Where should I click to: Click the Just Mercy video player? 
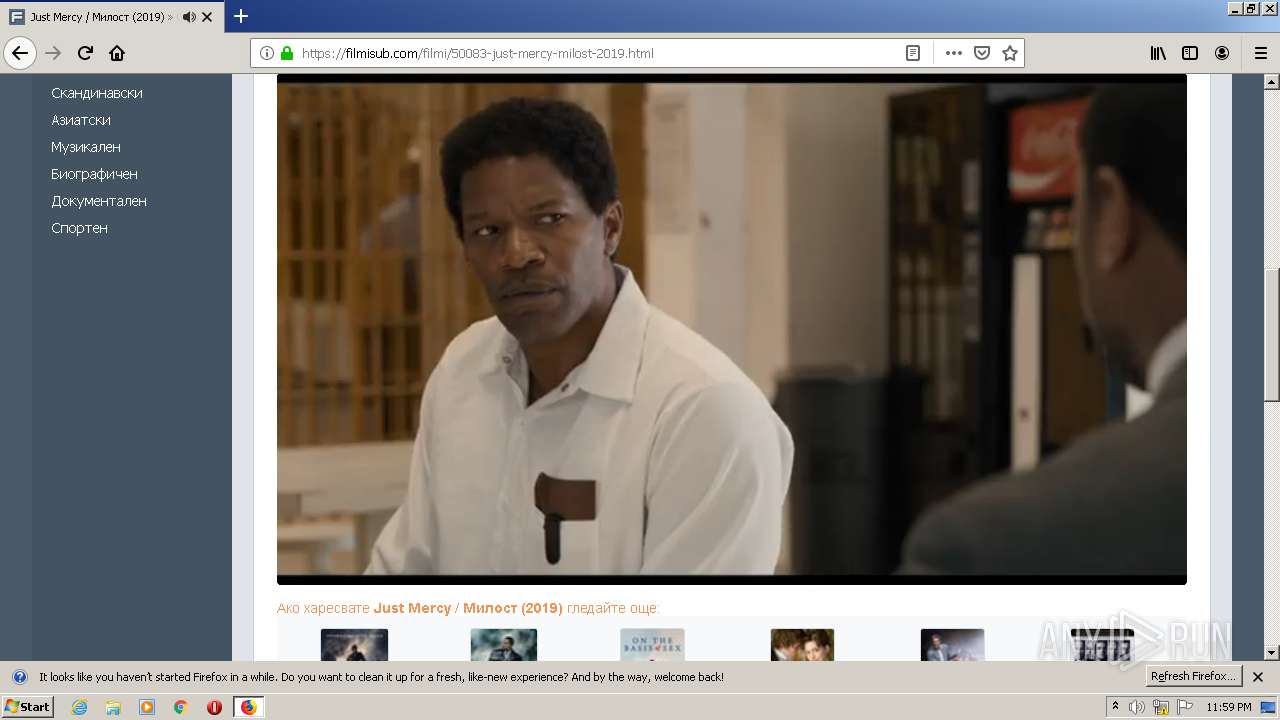(x=732, y=329)
